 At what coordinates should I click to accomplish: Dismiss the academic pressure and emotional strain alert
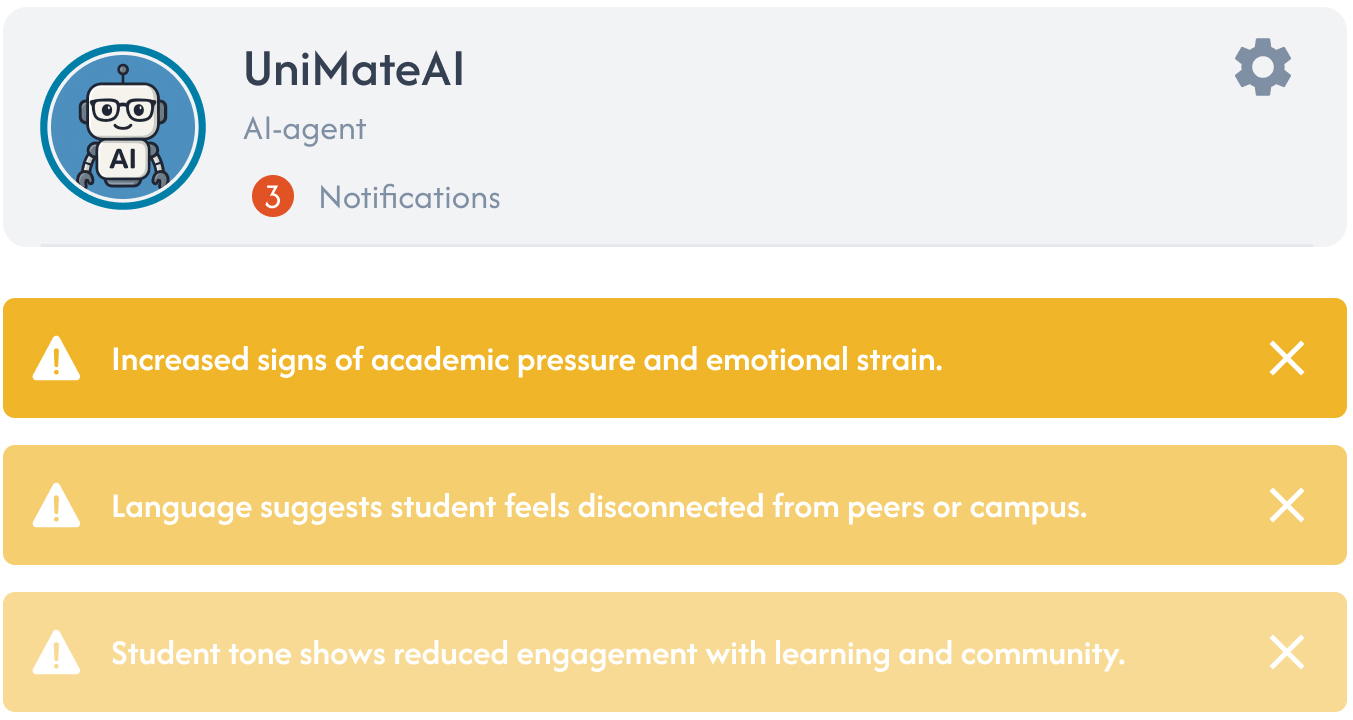(1286, 358)
